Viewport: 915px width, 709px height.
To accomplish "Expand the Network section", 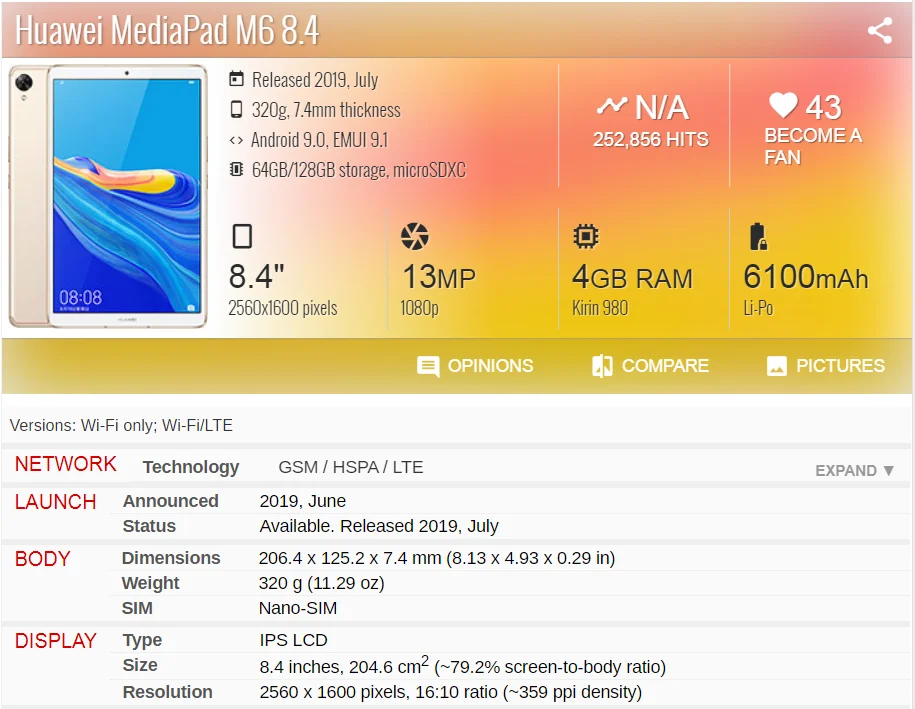I will pyautogui.click(x=854, y=470).
